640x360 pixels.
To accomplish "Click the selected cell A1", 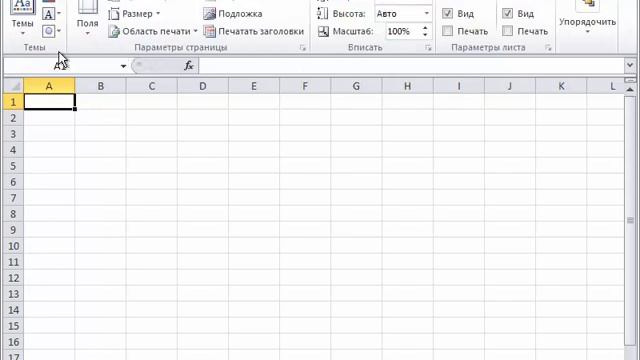I will pos(49,102).
